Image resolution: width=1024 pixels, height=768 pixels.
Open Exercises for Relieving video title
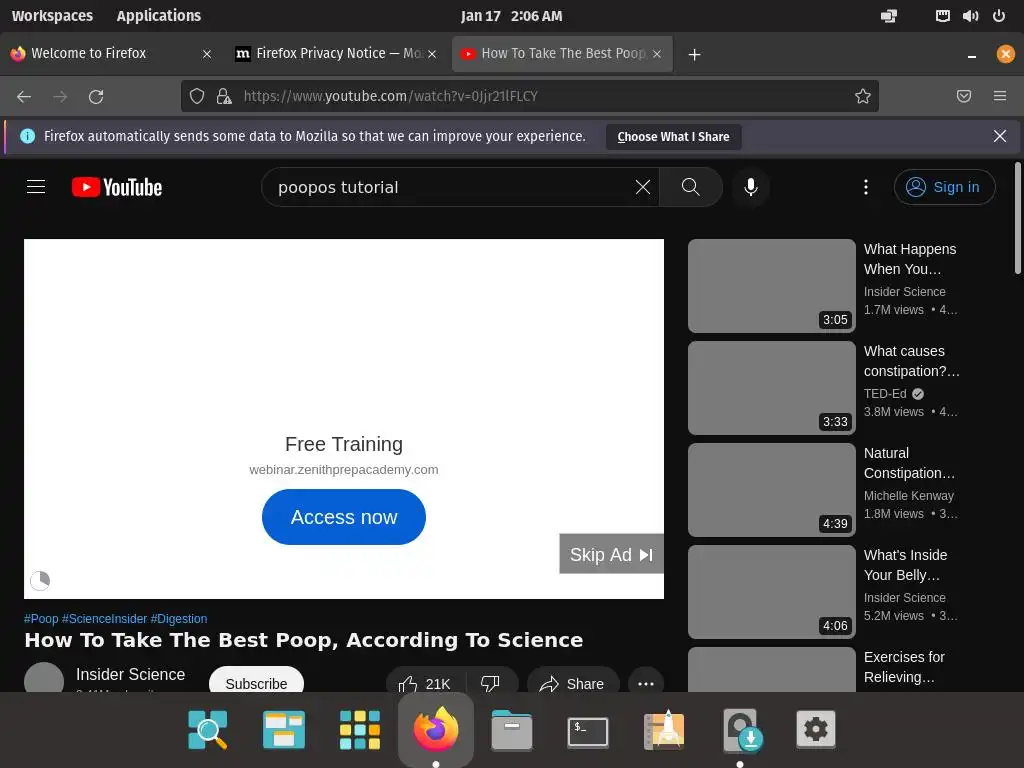pos(904,667)
